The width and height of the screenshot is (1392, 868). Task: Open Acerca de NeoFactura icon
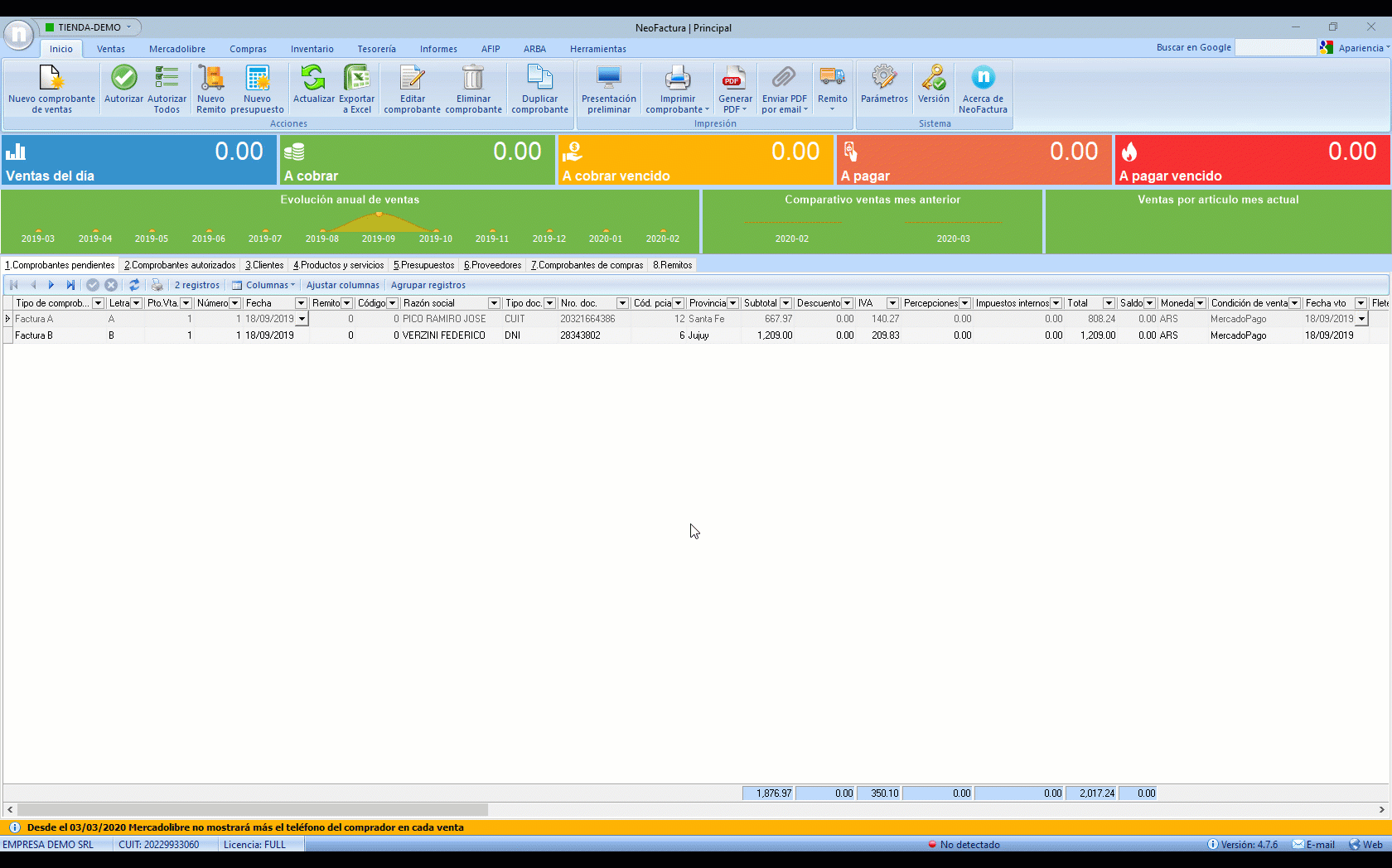pyautogui.click(x=983, y=78)
